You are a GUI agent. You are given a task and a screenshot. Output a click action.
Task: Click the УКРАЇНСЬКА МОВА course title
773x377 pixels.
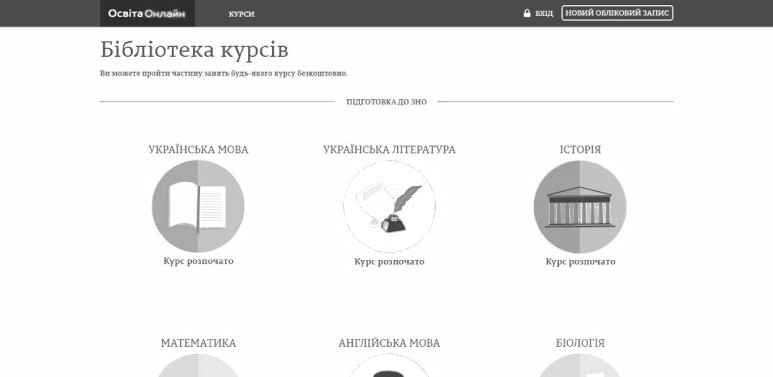tap(198, 150)
